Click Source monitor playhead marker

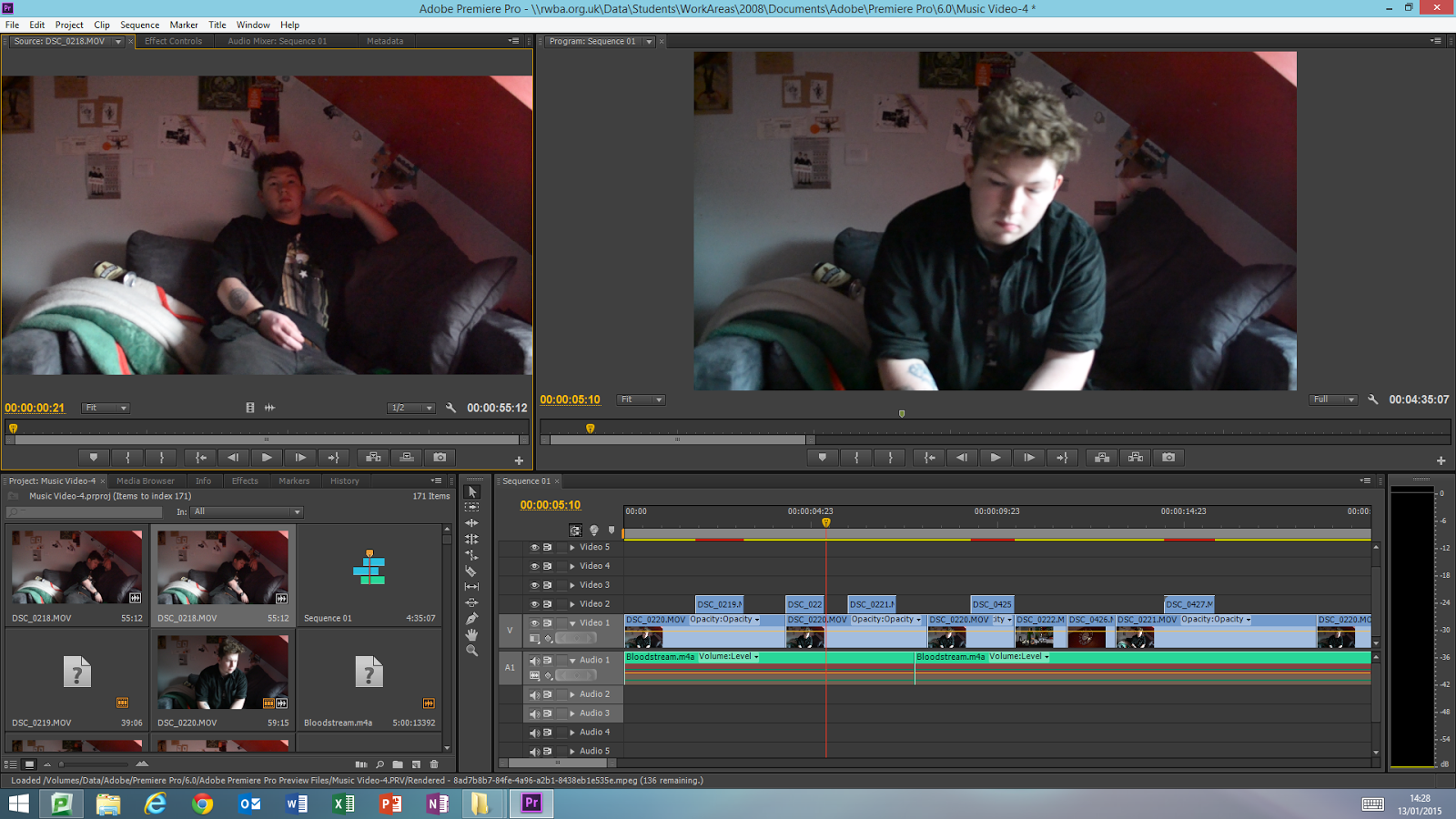point(13,428)
